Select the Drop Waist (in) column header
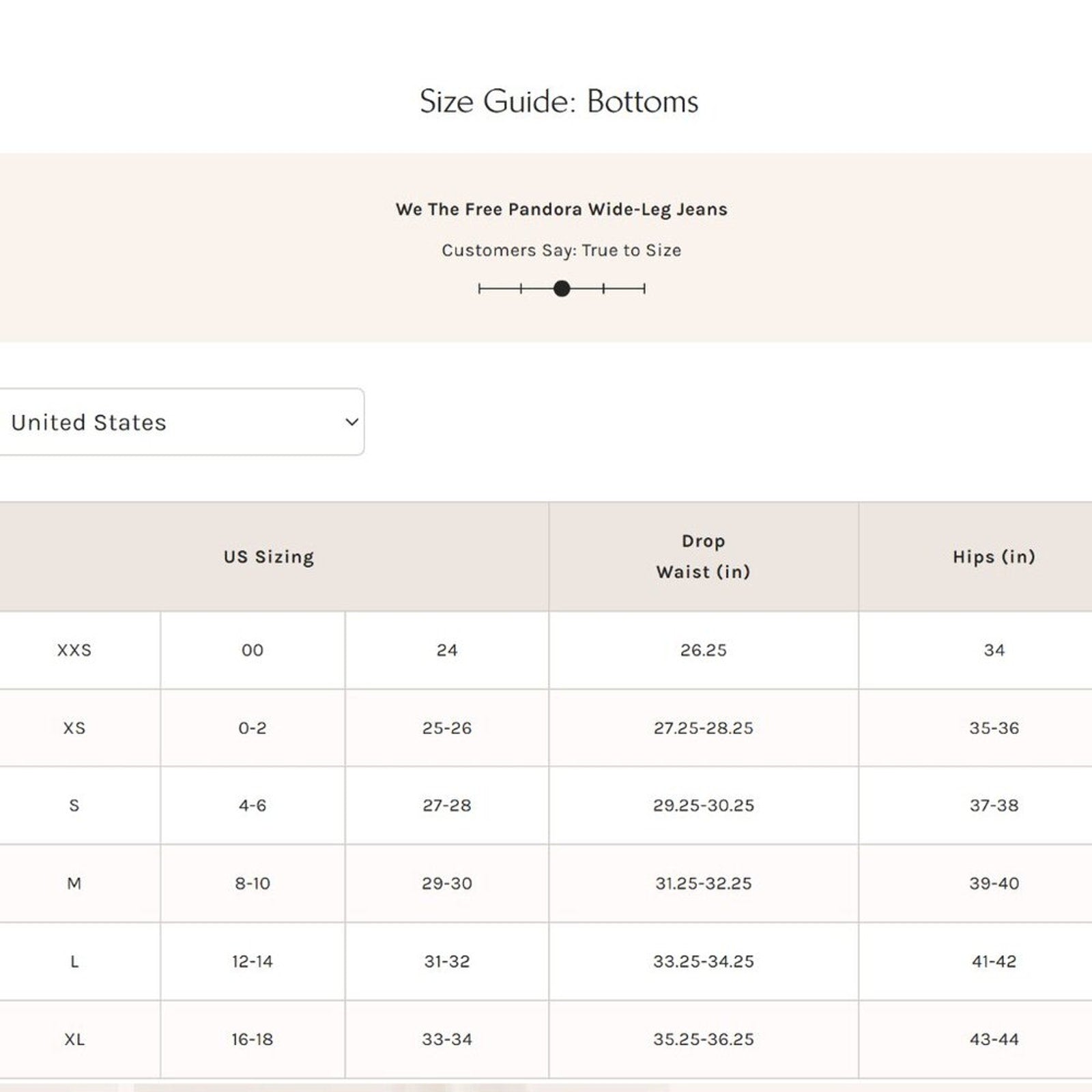Viewport: 1092px width, 1092px height. coord(703,556)
